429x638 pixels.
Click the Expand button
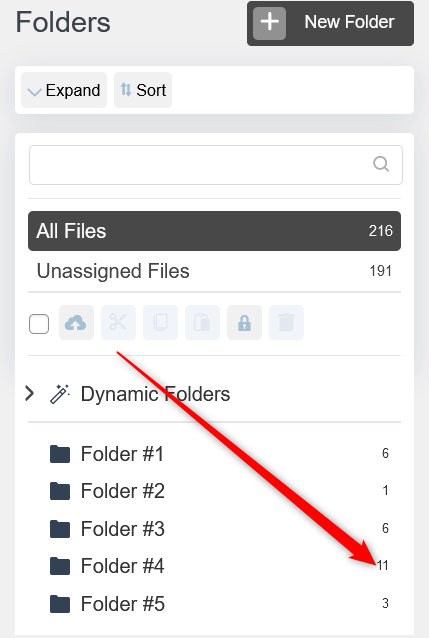(64, 90)
